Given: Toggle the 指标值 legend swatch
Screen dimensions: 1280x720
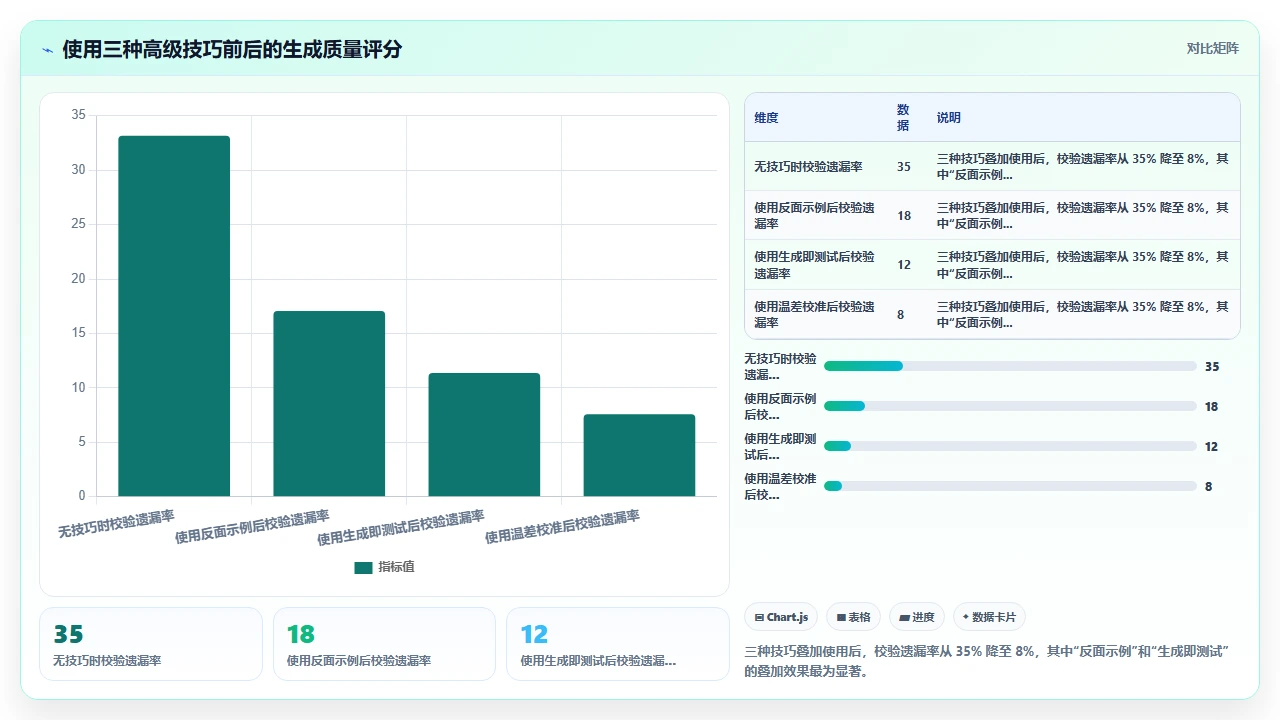Looking at the screenshot, I should 363,567.
